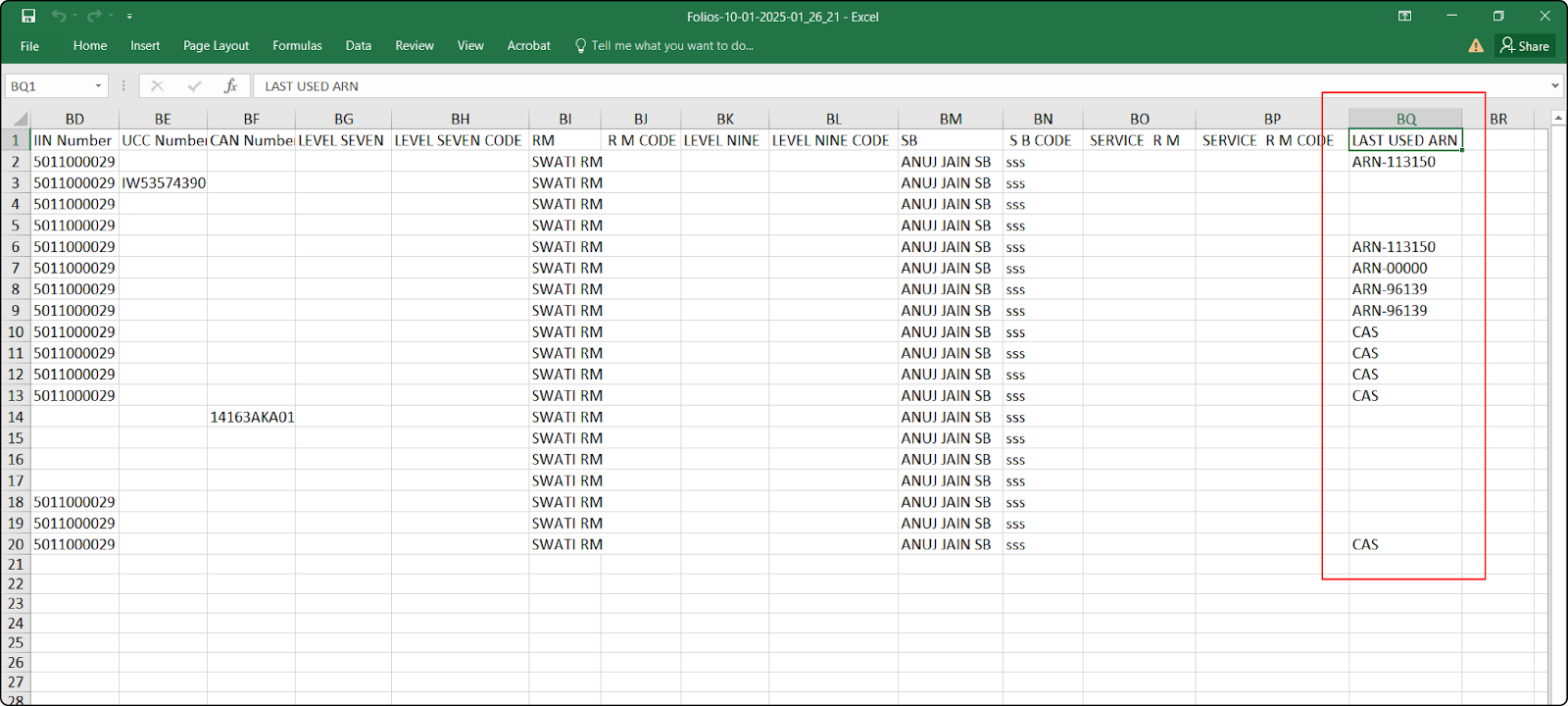Click the Name Box showing BQ1

(x=47, y=86)
